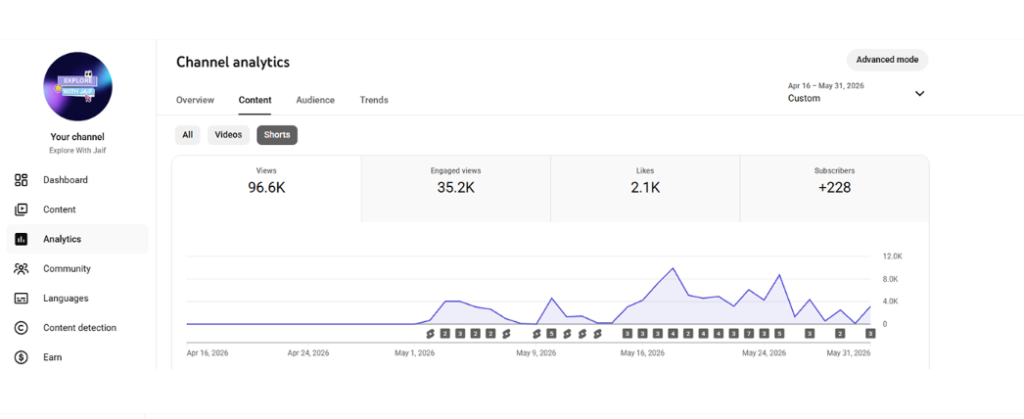
Task: Click the '12.0K' y-axis value
Action: pos(891,256)
